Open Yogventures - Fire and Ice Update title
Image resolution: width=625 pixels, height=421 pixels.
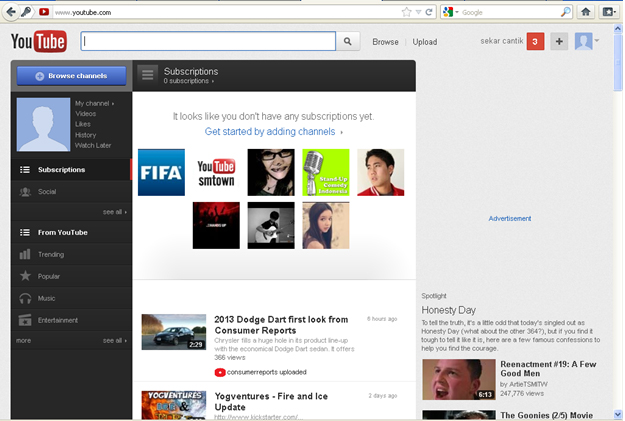tap(271, 401)
